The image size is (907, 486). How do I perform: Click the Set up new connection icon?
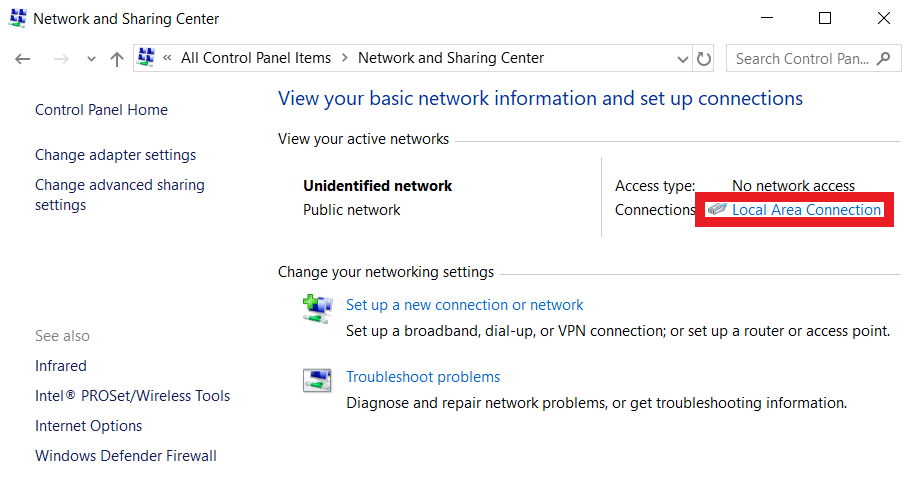tap(317, 308)
